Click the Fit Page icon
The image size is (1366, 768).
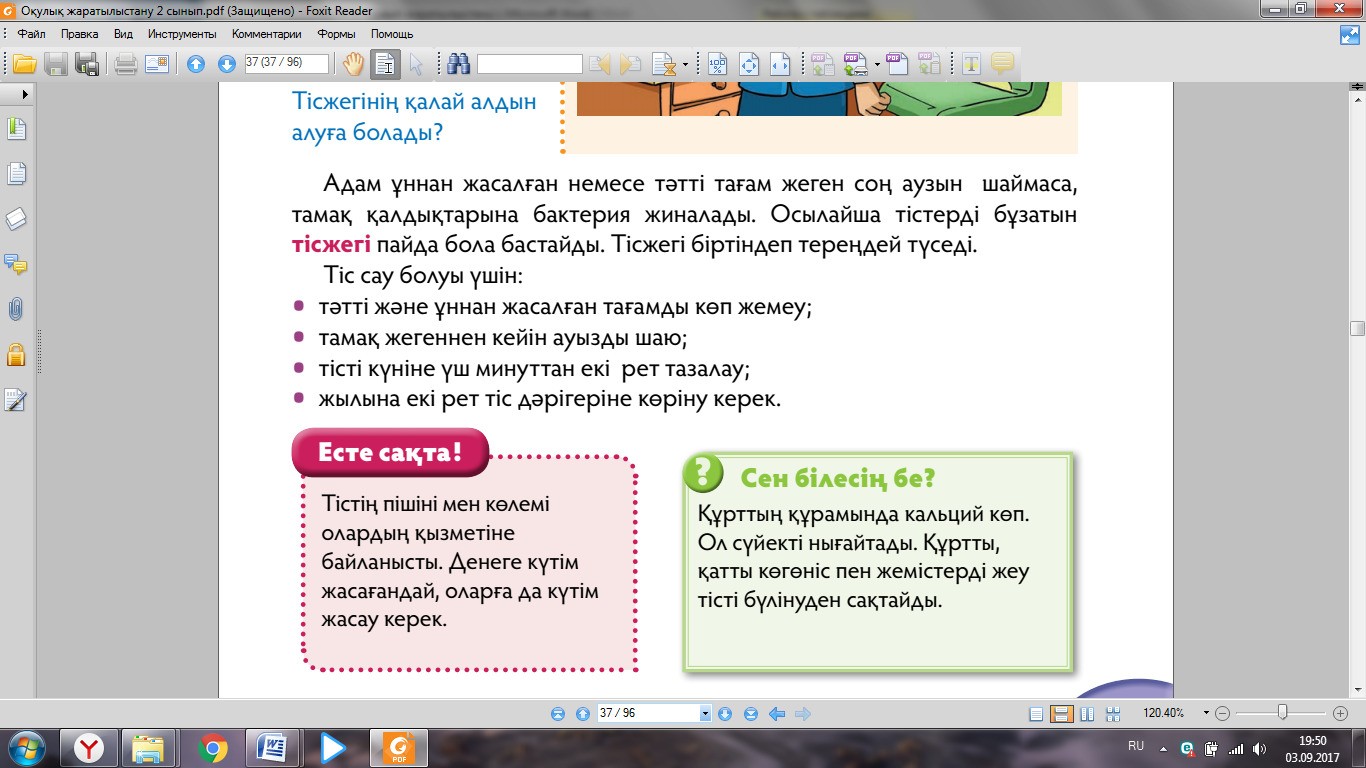click(x=749, y=64)
